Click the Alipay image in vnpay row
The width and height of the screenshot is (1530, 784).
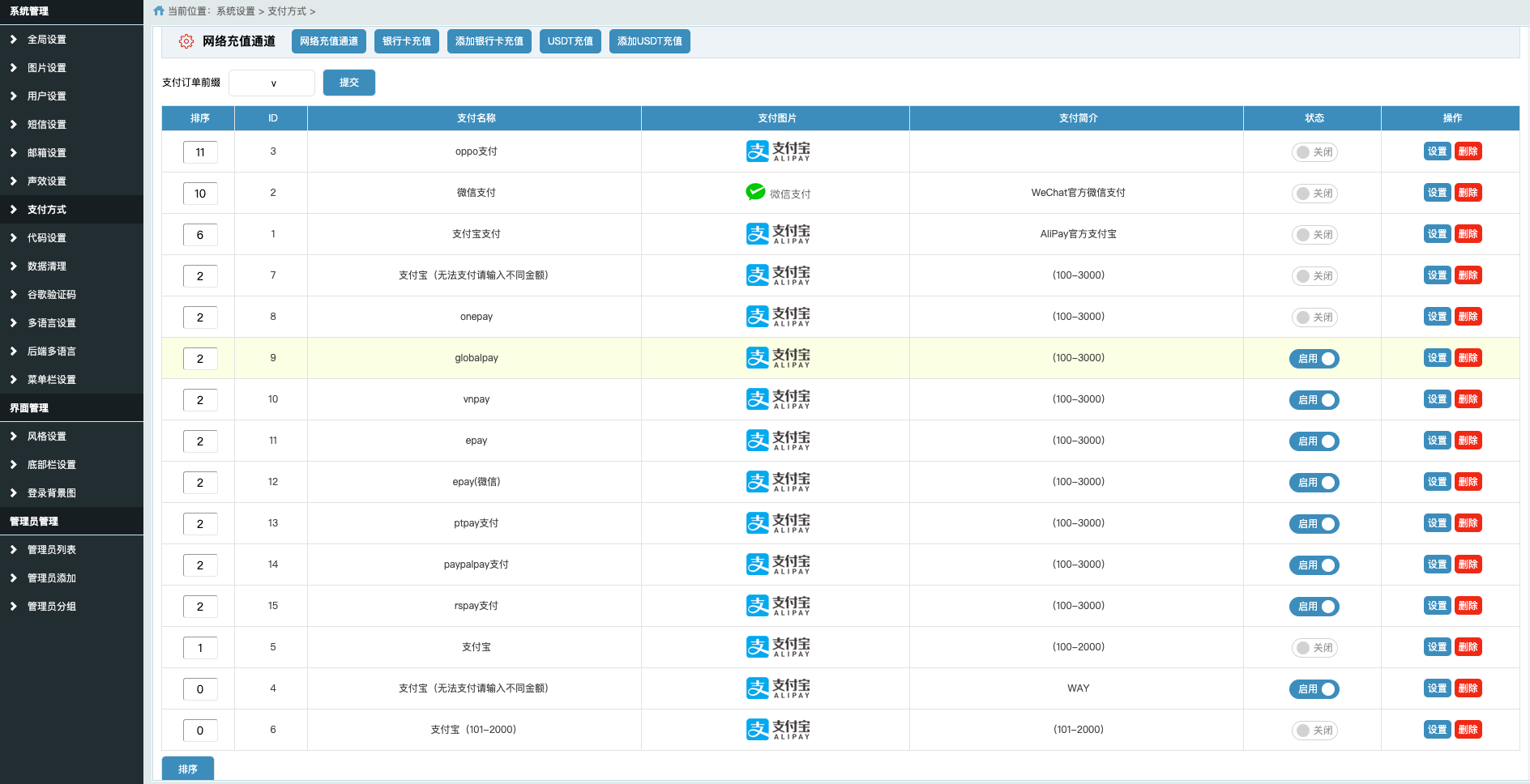tap(778, 399)
